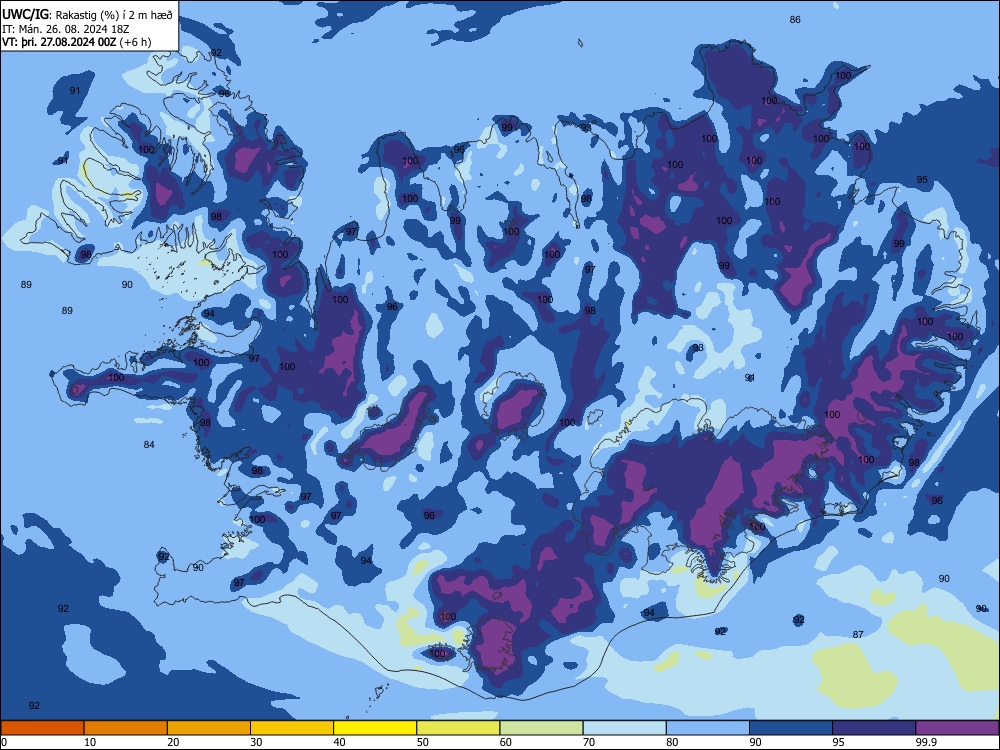
Task: Click the 'UWC/IG' title text
Action: [25, 14]
